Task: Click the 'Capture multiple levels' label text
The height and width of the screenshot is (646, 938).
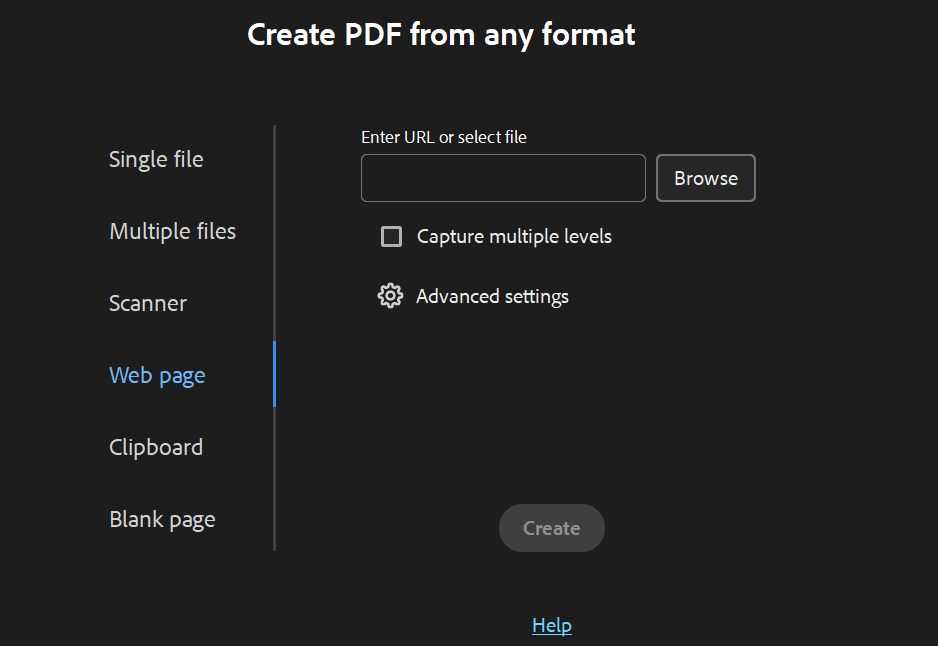Action: coord(514,237)
